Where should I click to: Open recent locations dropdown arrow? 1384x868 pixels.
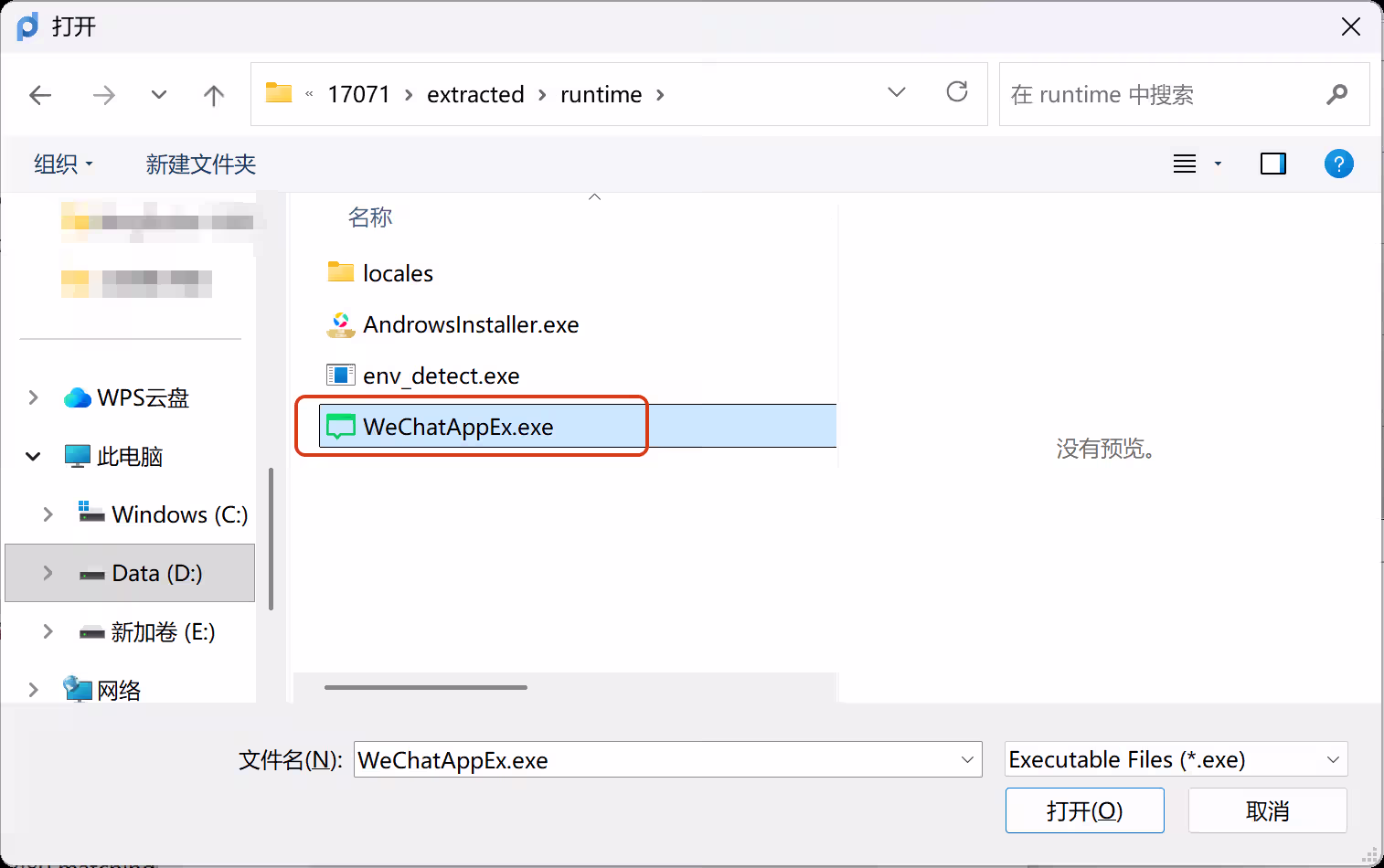pos(159,94)
